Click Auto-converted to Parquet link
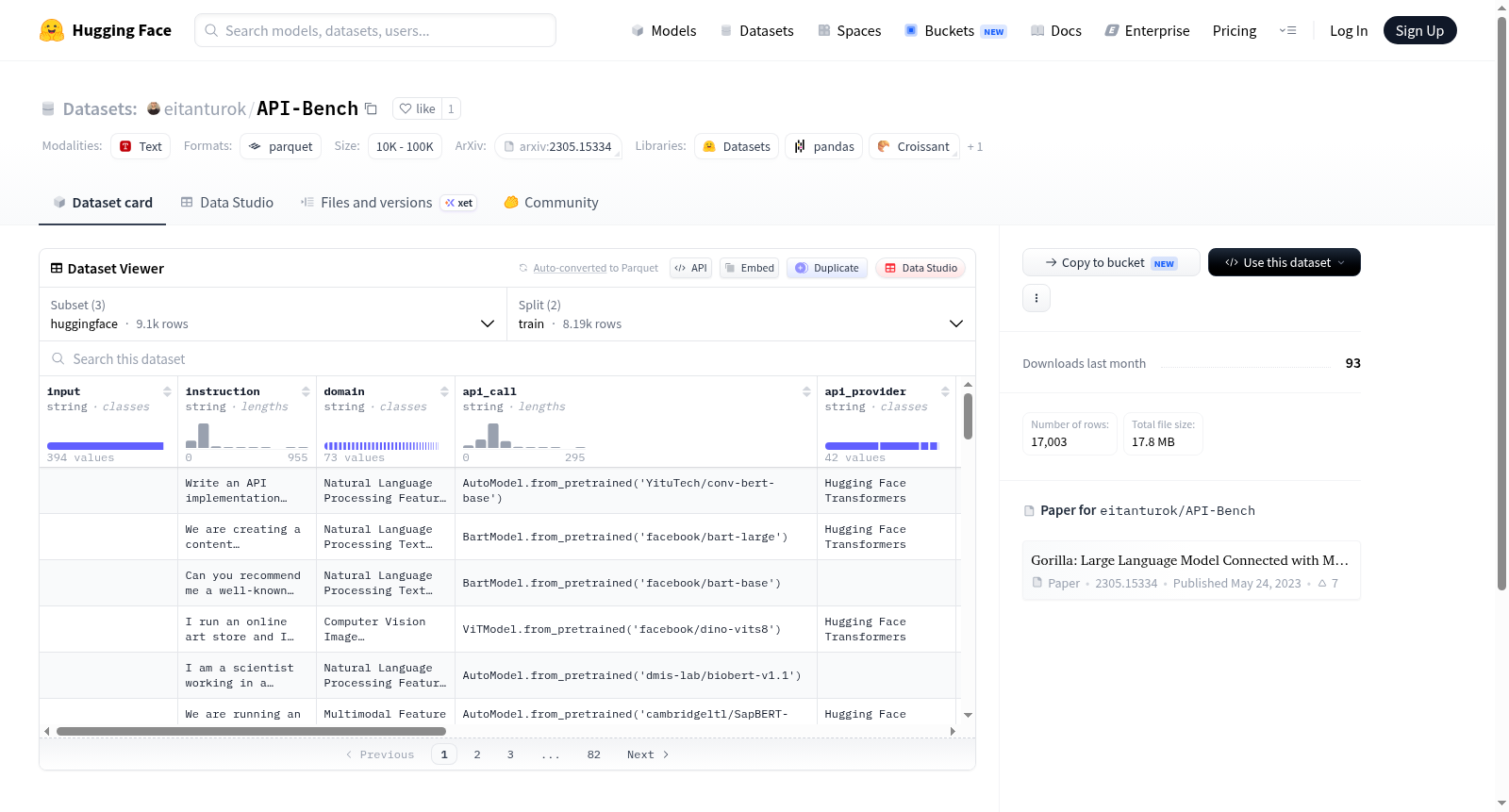This screenshot has width=1509, height=812. point(595,268)
